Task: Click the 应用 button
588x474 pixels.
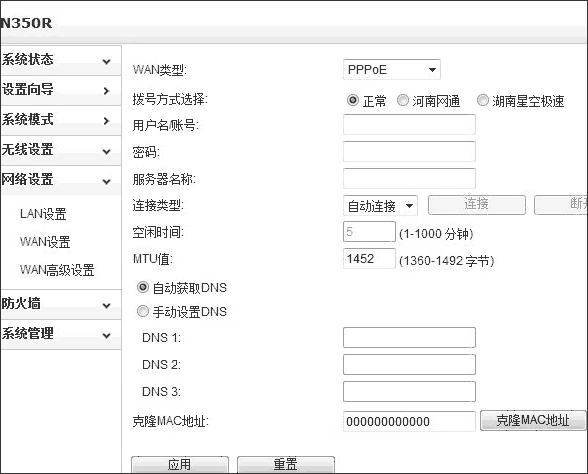Action: click(x=180, y=465)
